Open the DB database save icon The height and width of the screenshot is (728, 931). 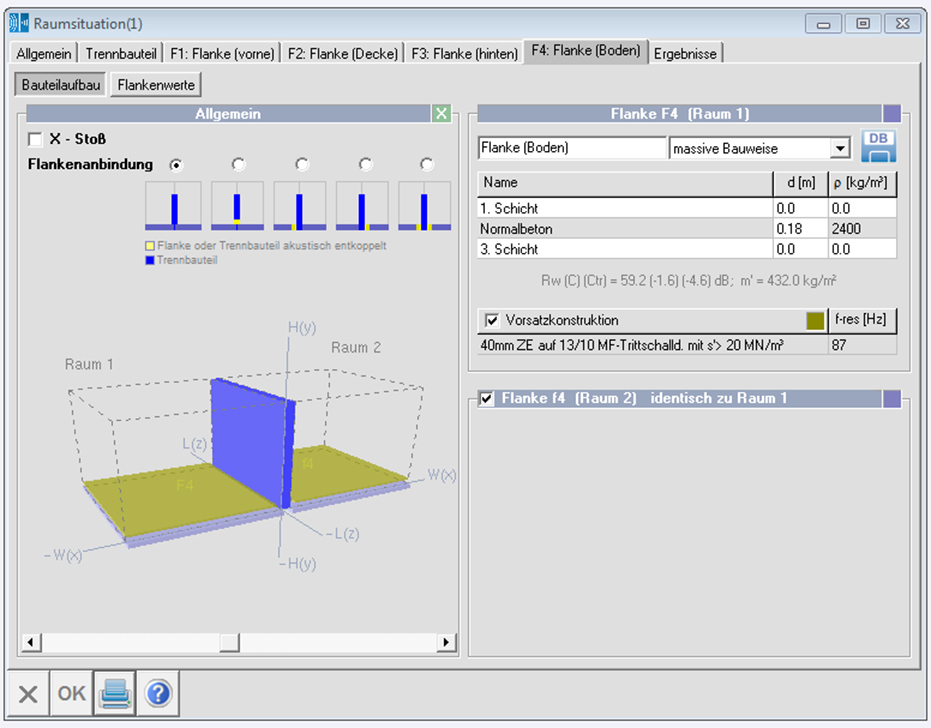point(879,147)
